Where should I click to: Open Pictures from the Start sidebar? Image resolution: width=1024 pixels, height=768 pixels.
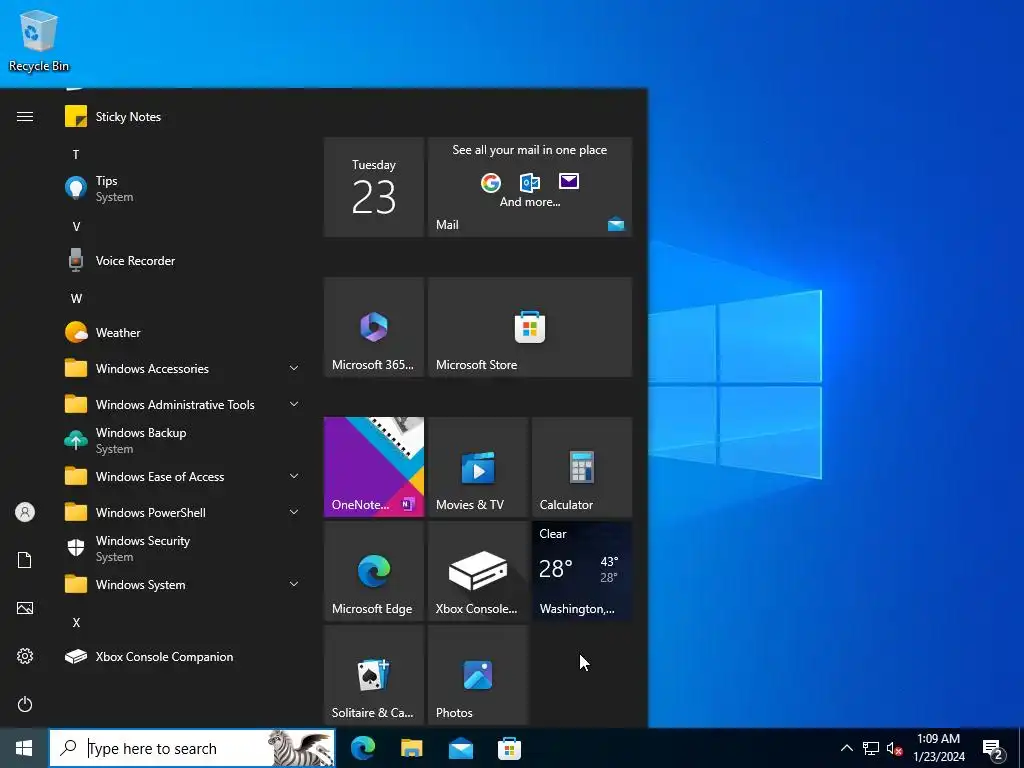click(x=25, y=608)
